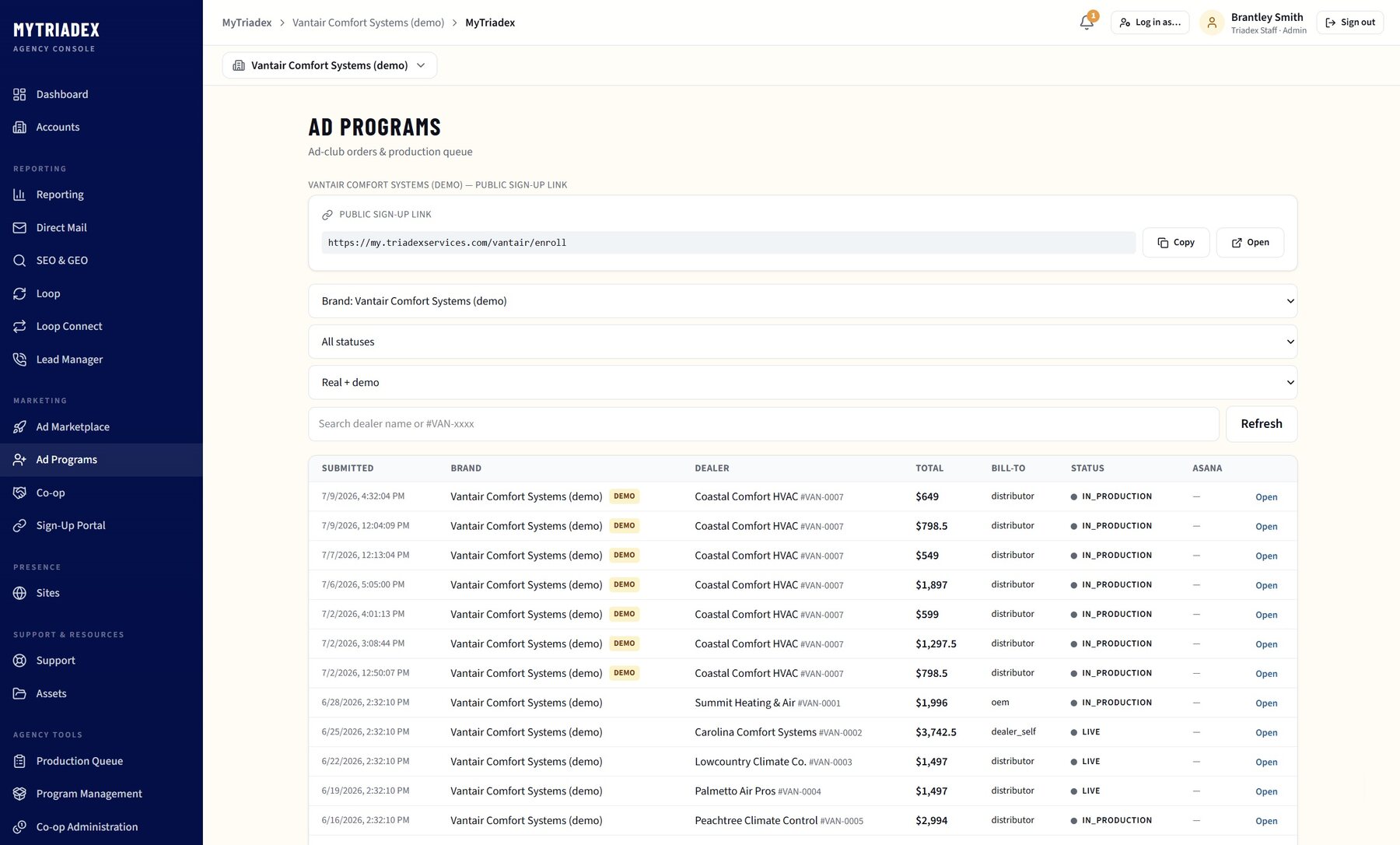
Task: Expand the Vantair Comfort Systems account switcher
Action: (x=330, y=65)
